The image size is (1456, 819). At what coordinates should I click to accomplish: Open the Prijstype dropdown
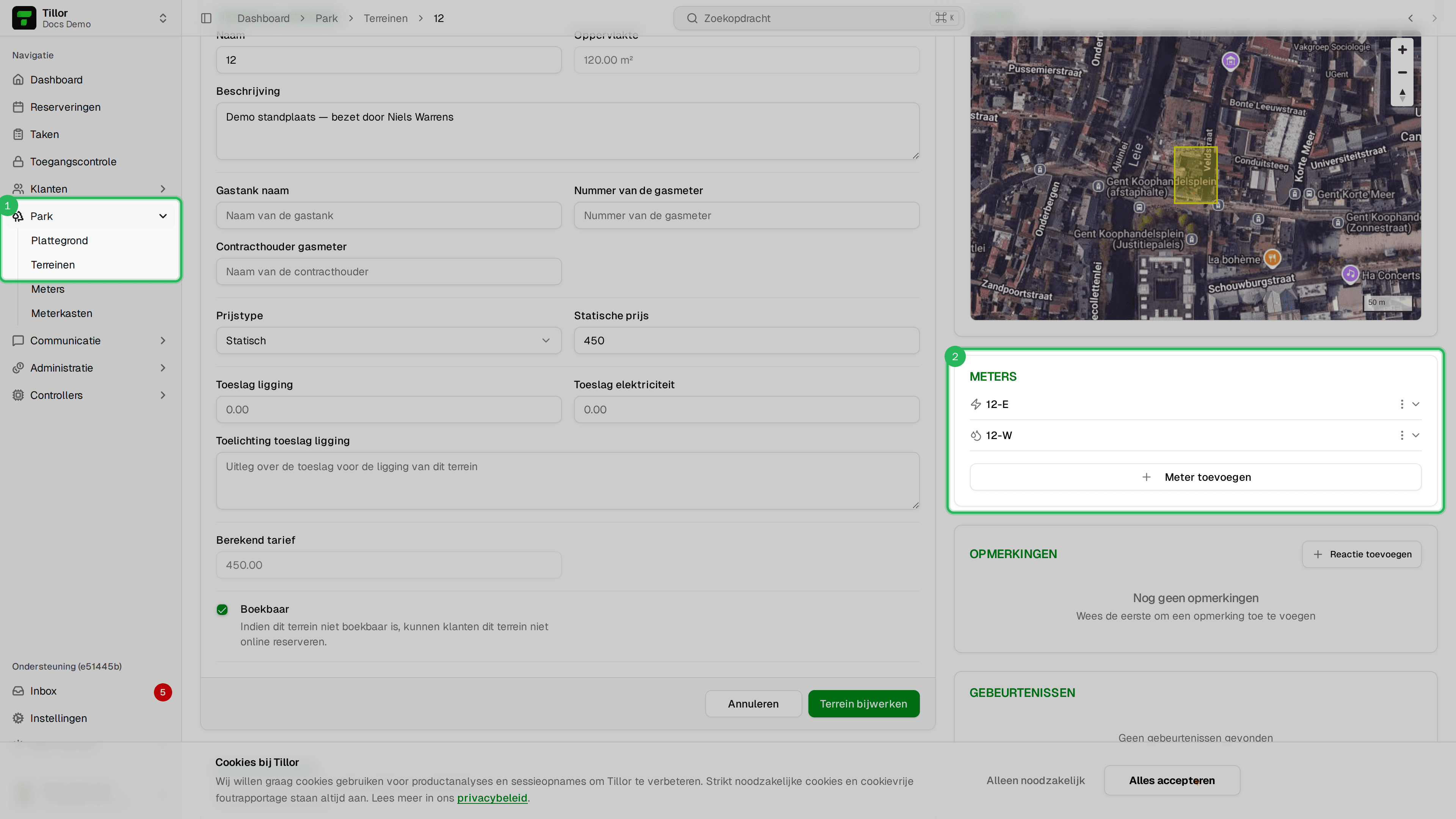(x=388, y=340)
